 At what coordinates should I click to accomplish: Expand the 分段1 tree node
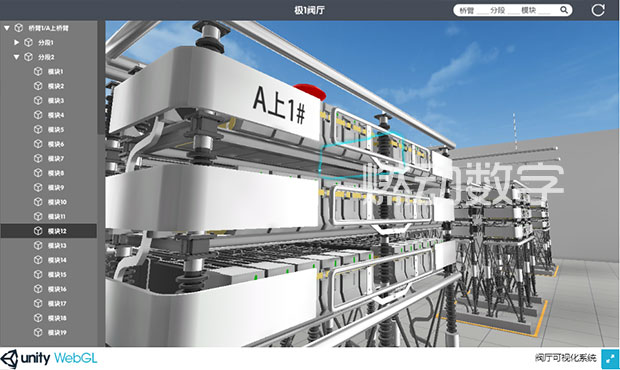pos(16,42)
